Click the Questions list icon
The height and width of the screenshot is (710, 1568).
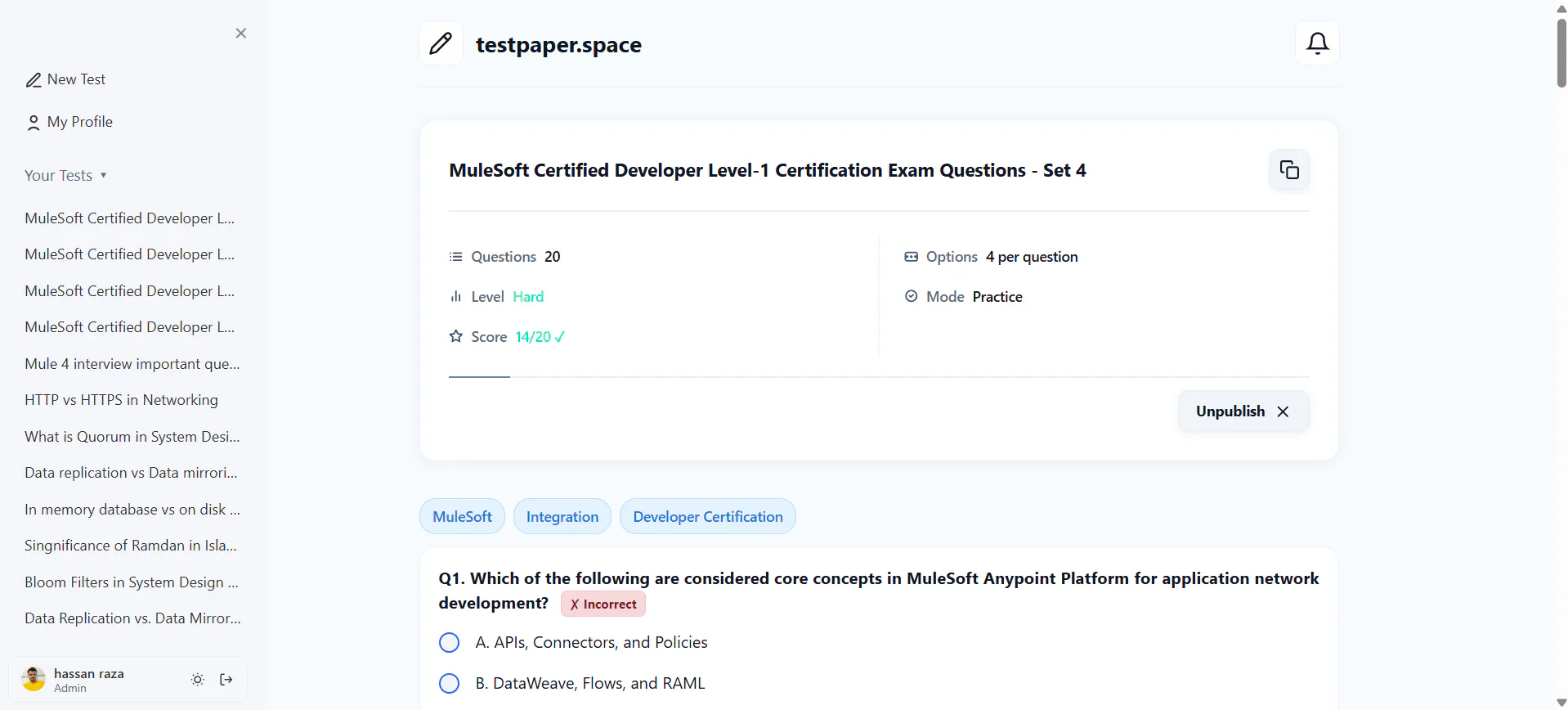[455, 257]
